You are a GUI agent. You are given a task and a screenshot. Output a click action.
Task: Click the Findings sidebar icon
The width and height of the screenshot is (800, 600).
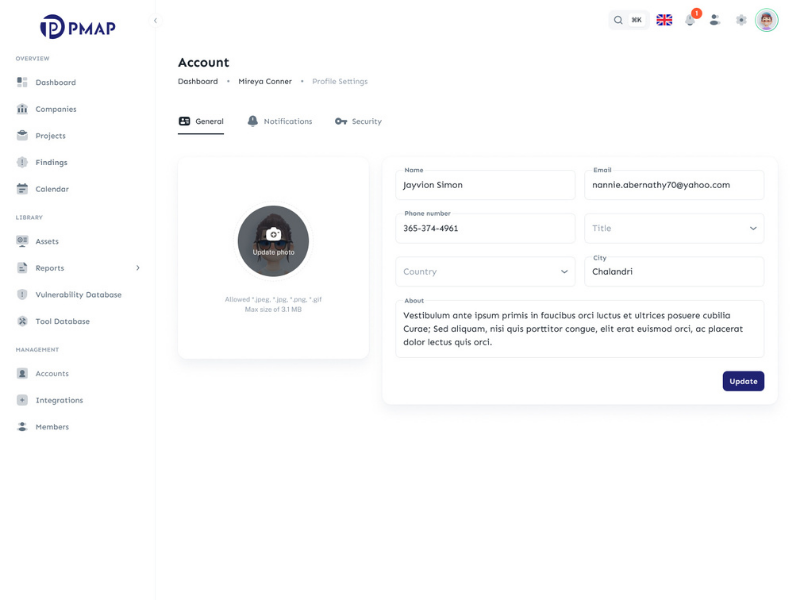click(x=22, y=162)
